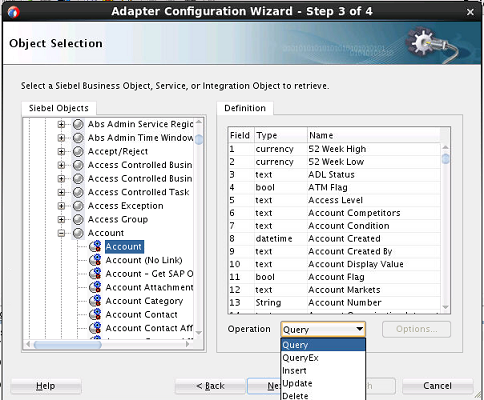This screenshot has width=484, height=400.
Task: Select the Definition tab
Action: pos(245,108)
